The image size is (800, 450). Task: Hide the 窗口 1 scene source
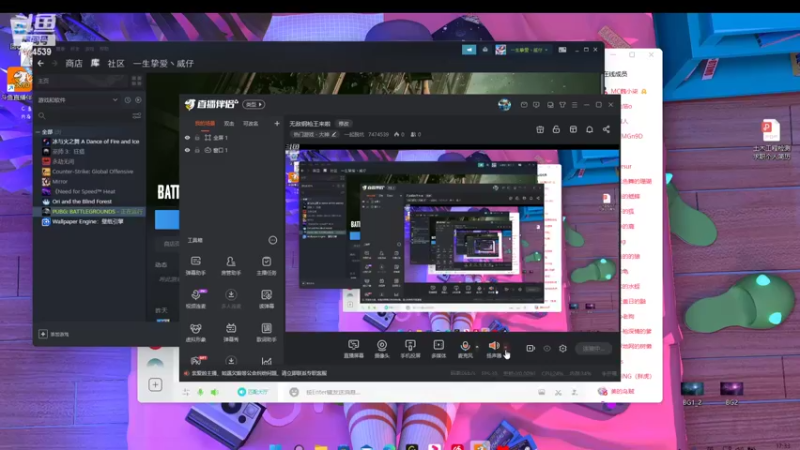[x=187, y=151]
